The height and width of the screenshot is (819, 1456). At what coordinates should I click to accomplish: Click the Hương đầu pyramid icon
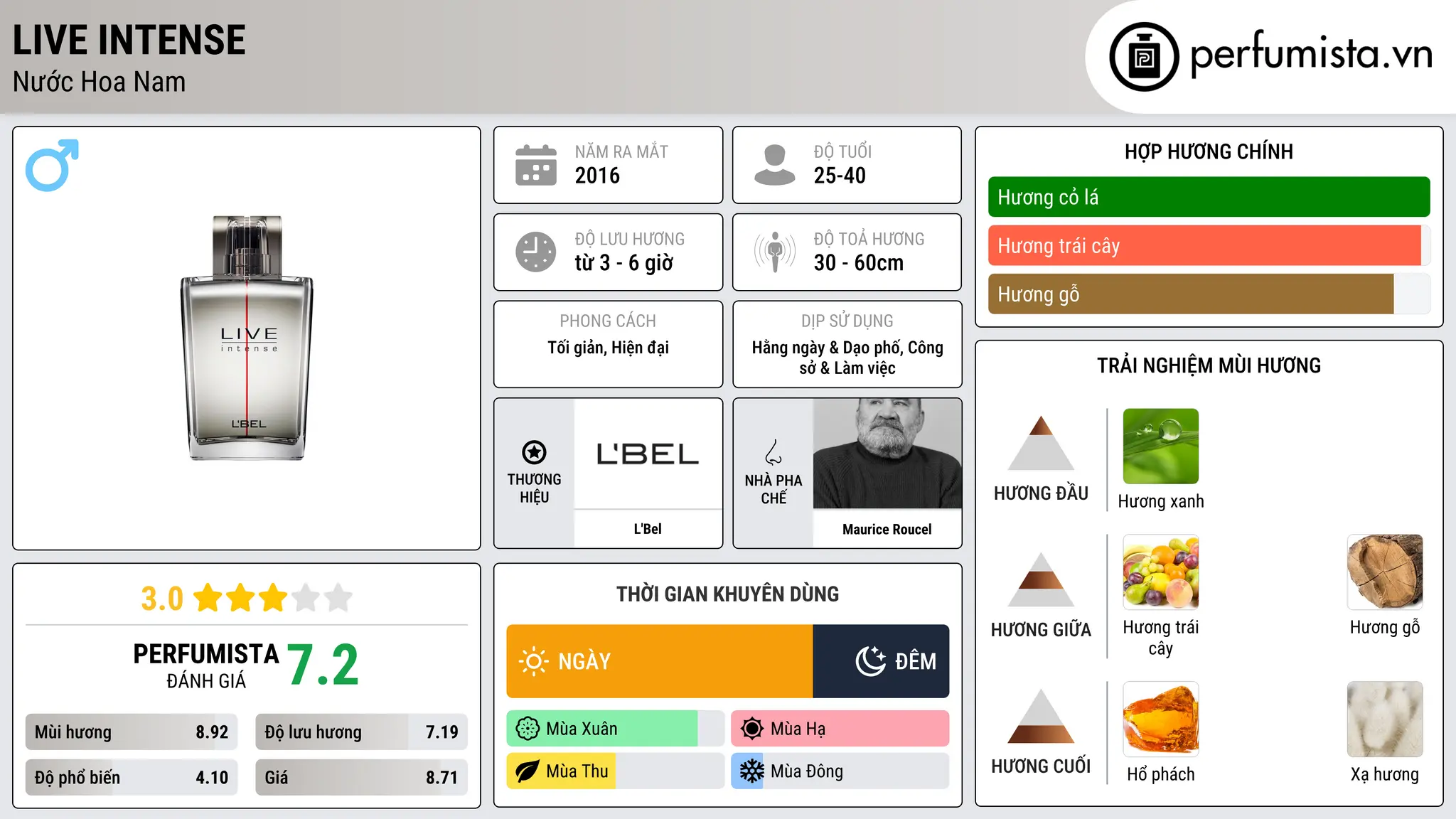tap(1041, 443)
